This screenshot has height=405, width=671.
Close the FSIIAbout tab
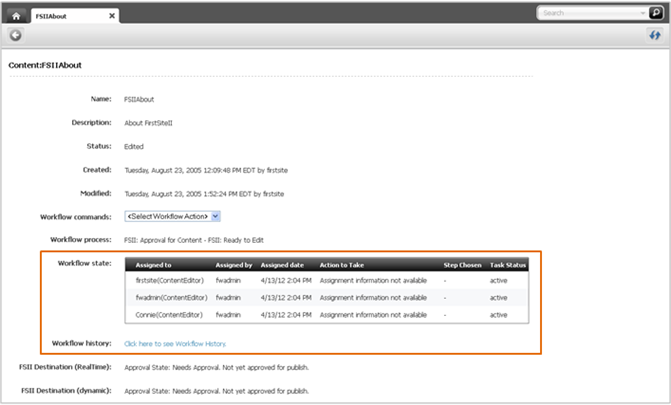112,16
